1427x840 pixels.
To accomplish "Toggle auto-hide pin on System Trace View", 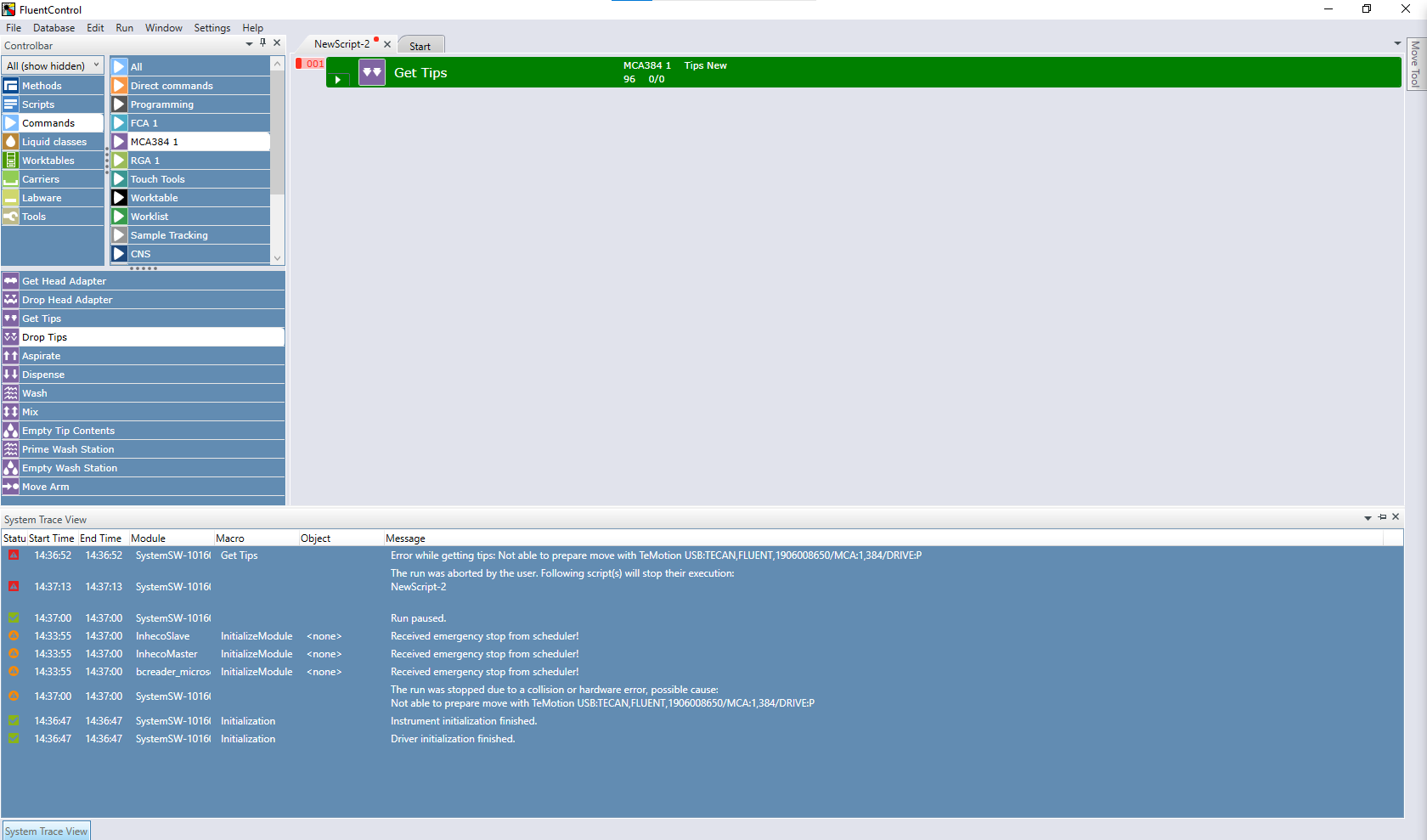I will [1382, 517].
